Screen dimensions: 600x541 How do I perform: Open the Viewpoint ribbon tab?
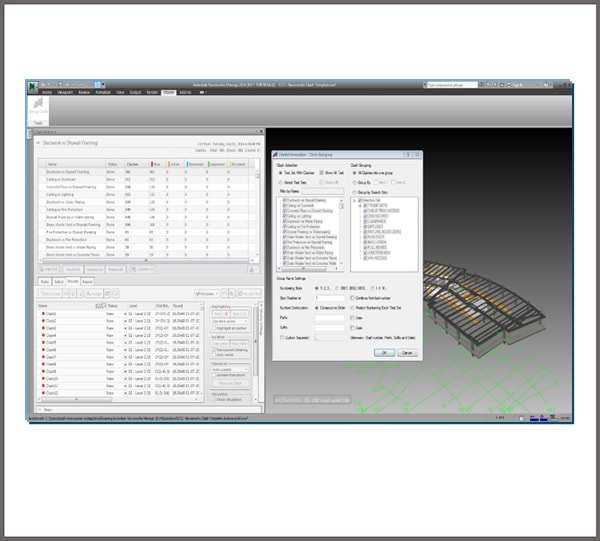[65, 93]
